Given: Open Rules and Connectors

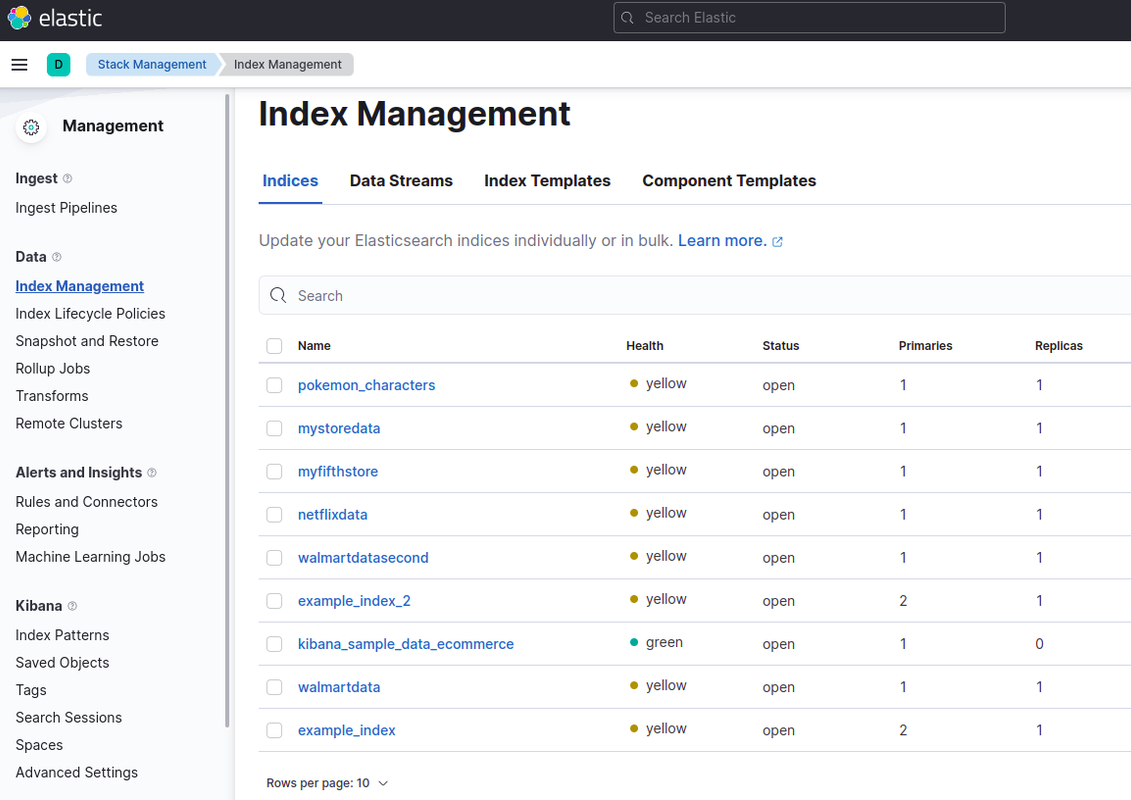Looking at the screenshot, I should 87,502.
